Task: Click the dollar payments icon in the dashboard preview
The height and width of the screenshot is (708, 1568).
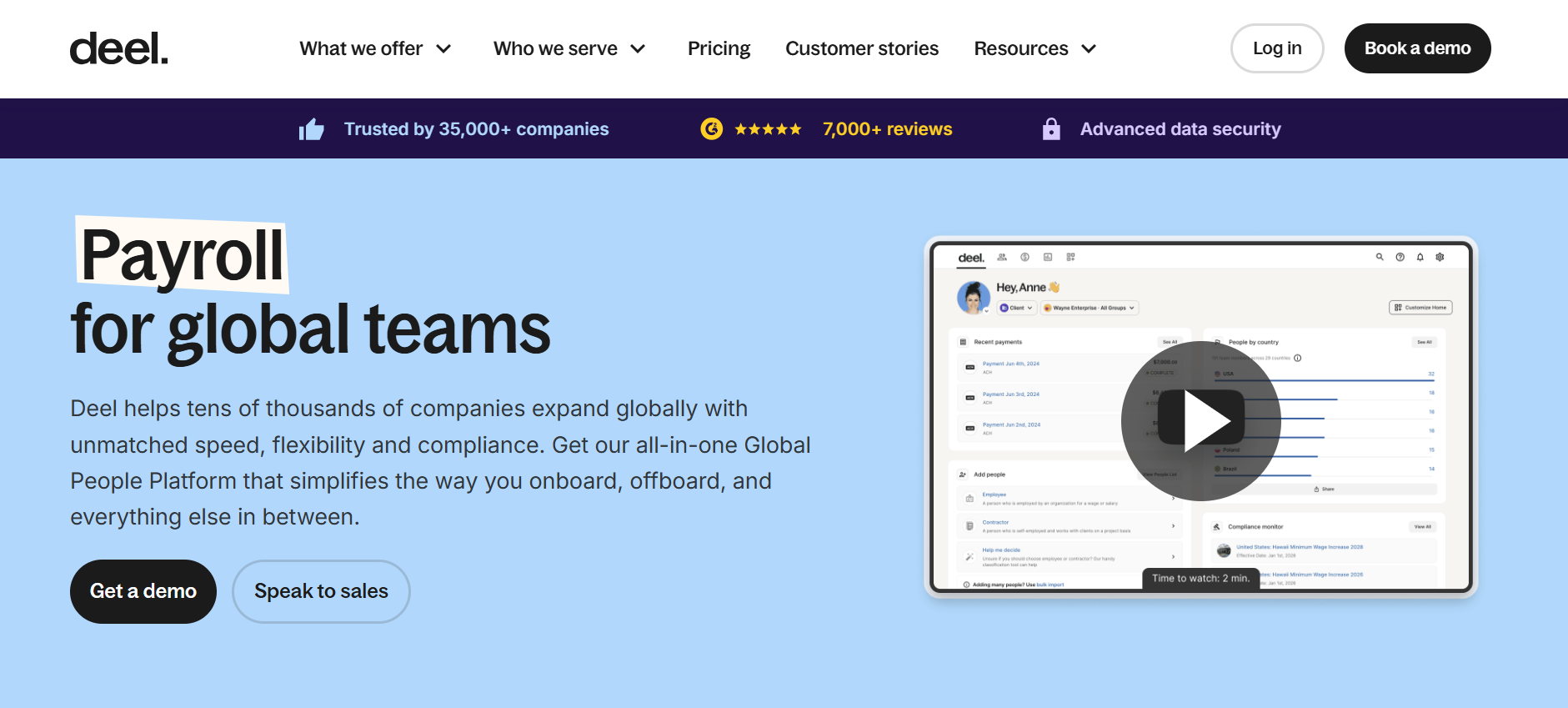Action: (x=1024, y=257)
